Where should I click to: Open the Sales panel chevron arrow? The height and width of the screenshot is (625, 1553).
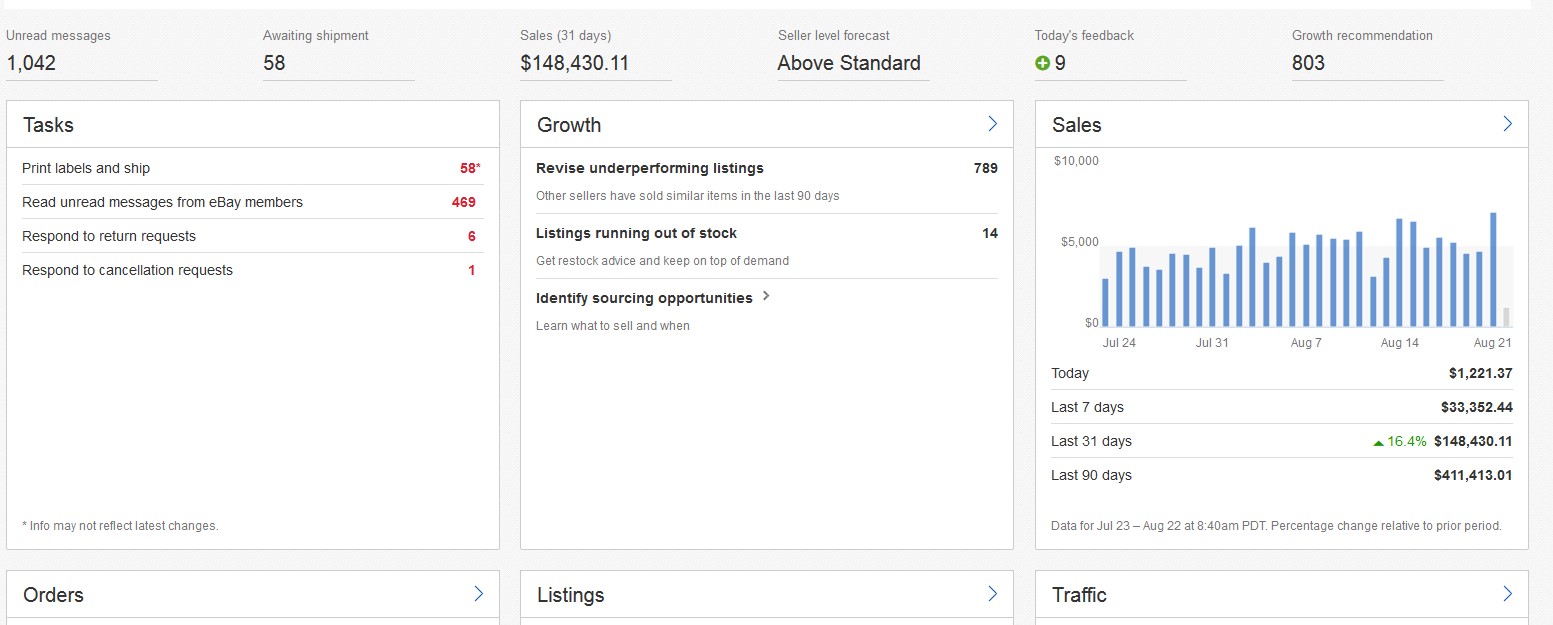click(x=1507, y=124)
